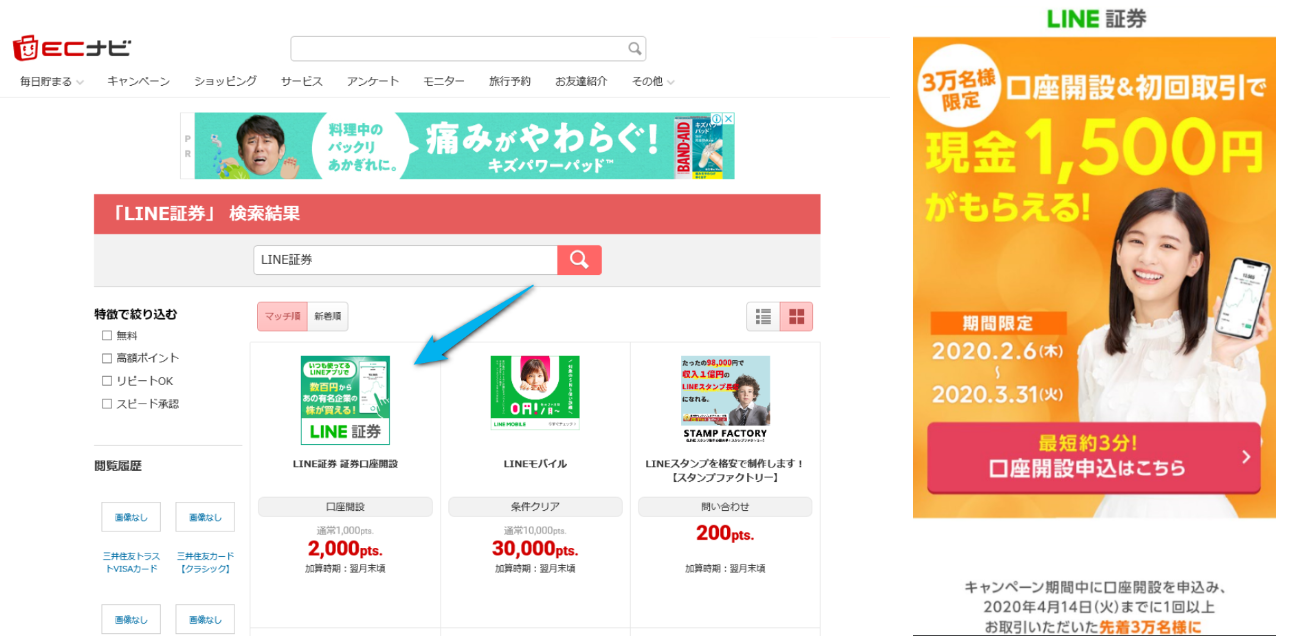Open the お友達紹介 menu item
The height and width of the screenshot is (641, 1289).
(581, 82)
